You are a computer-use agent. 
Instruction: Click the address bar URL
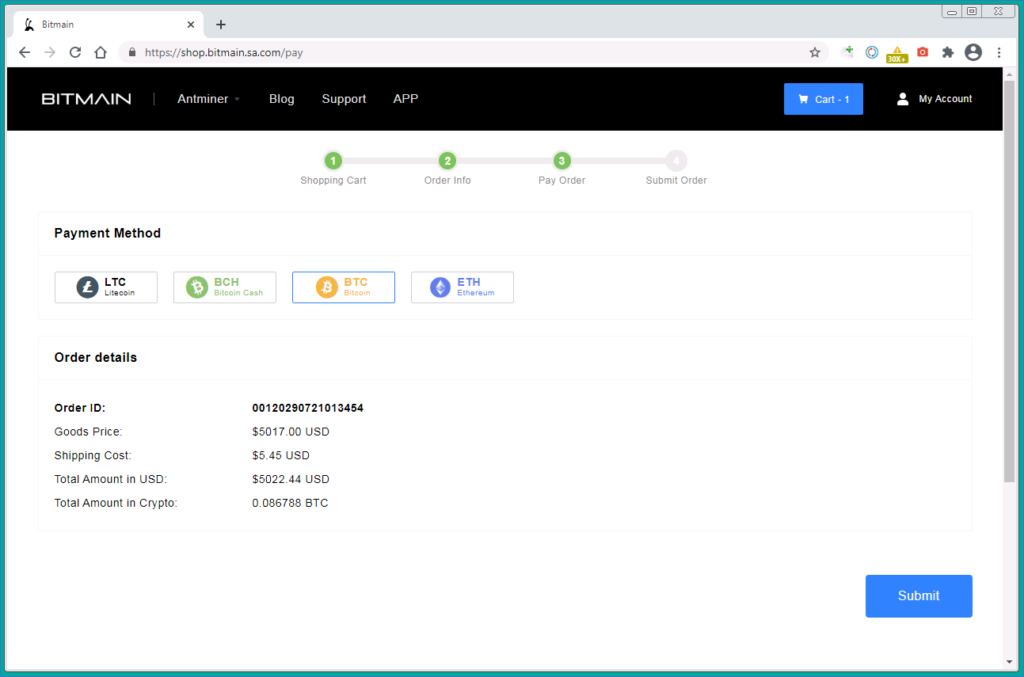coord(224,52)
